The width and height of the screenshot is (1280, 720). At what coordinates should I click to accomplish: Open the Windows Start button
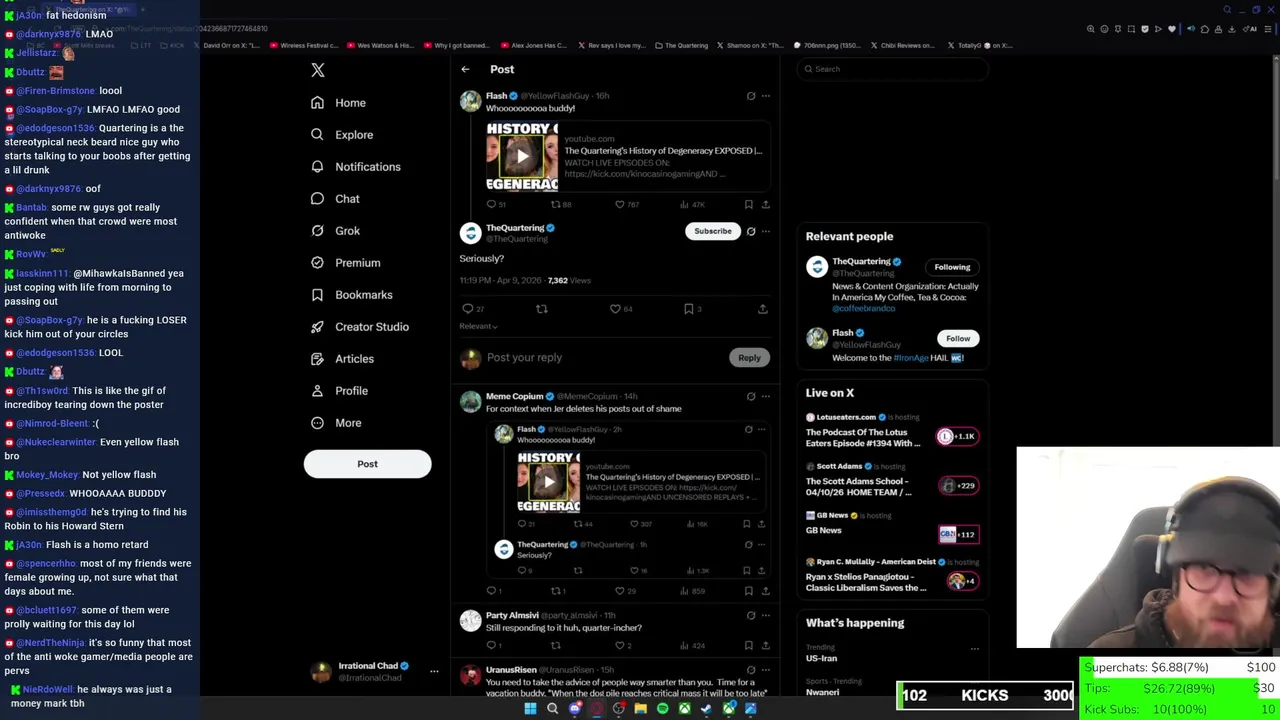point(530,709)
